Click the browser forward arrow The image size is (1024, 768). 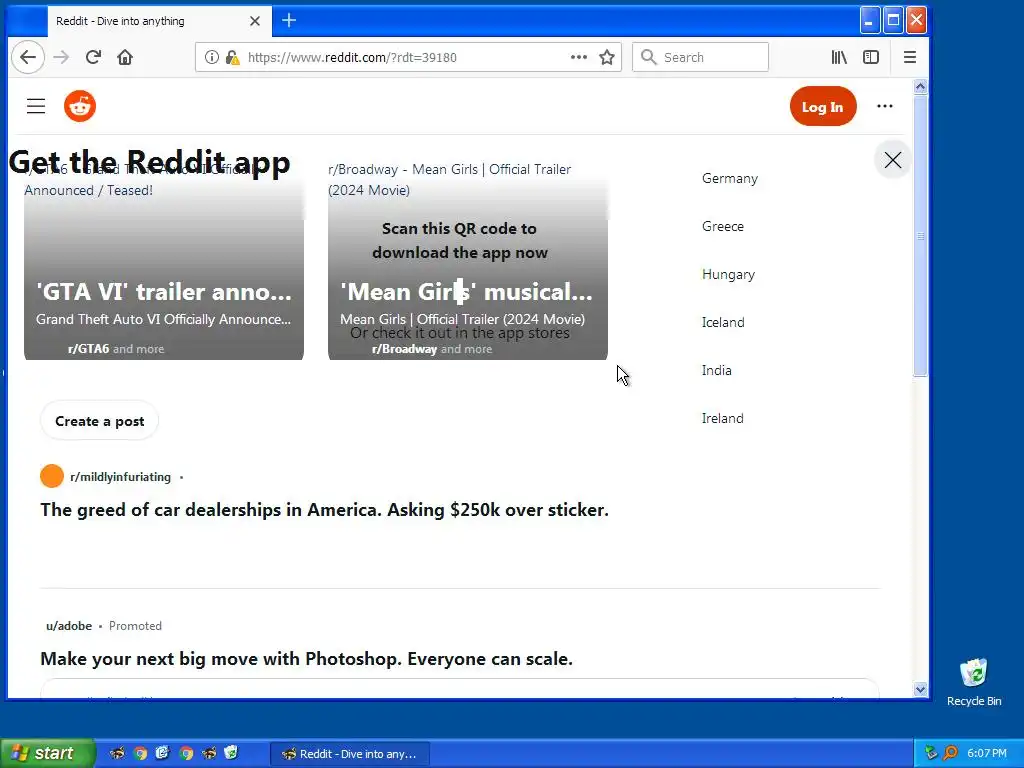(x=61, y=57)
